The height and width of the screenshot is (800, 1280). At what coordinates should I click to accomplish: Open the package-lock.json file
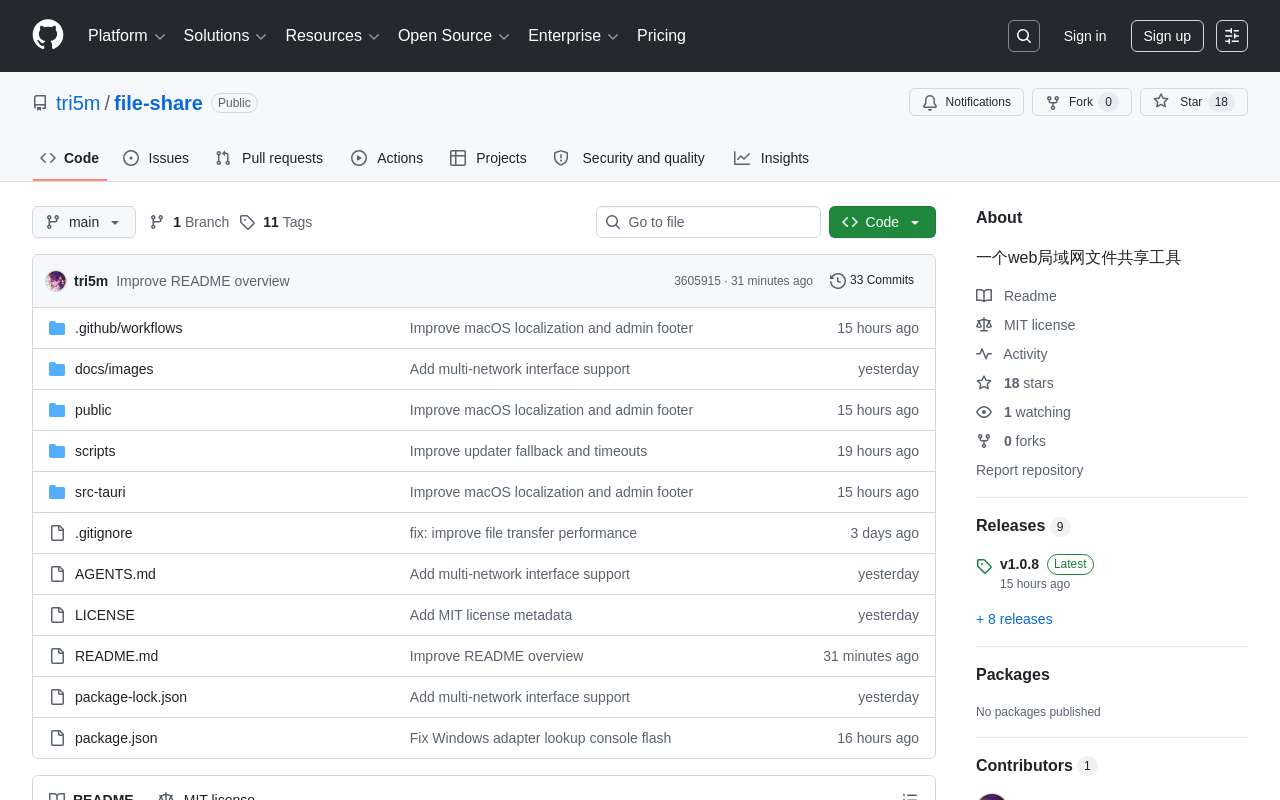(131, 697)
